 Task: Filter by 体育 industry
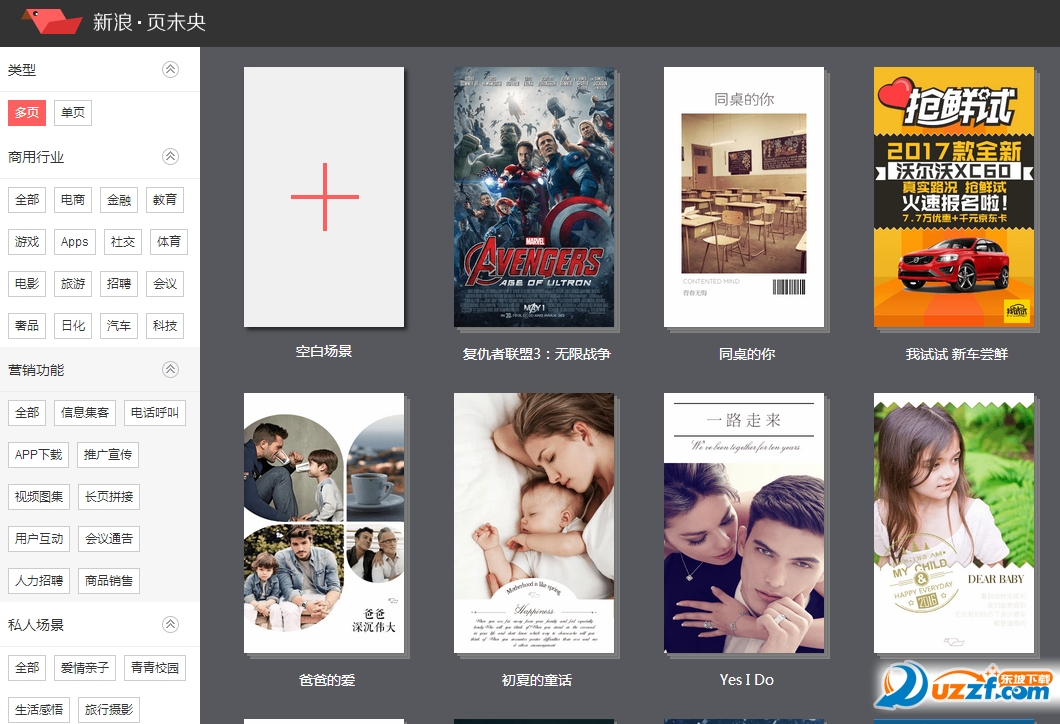(x=169, y=242)
